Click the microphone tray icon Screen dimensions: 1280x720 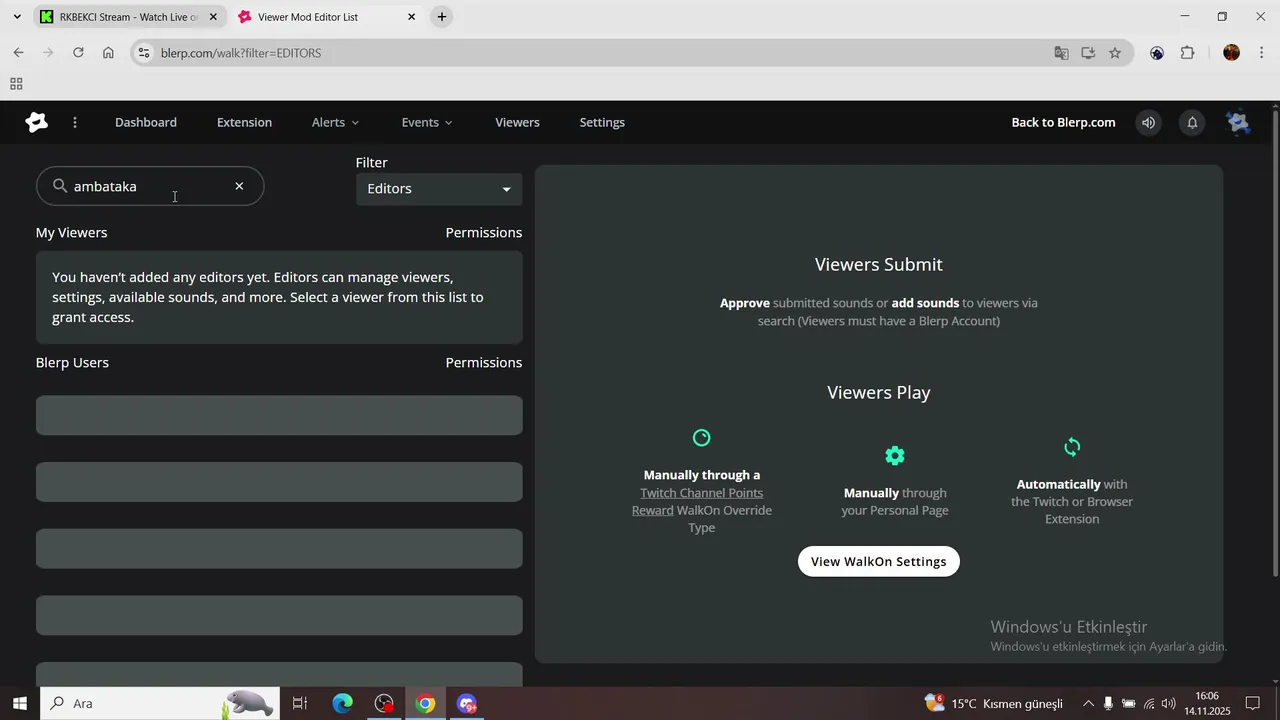pyautogui.click(x=1108, y=704)
